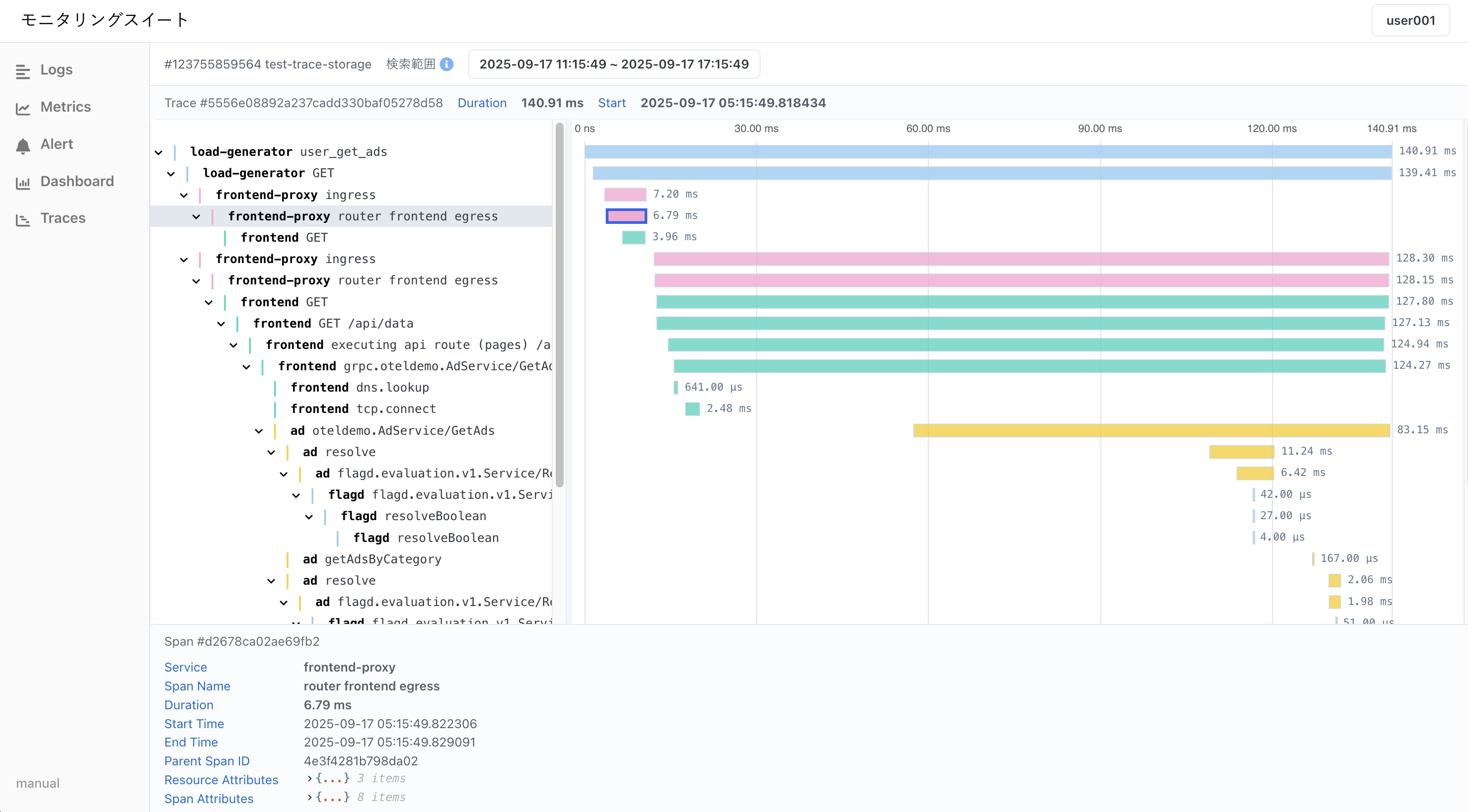Click the Metrics chart icon
This screenshot has height=812, width=1468.
pos(23,108)
